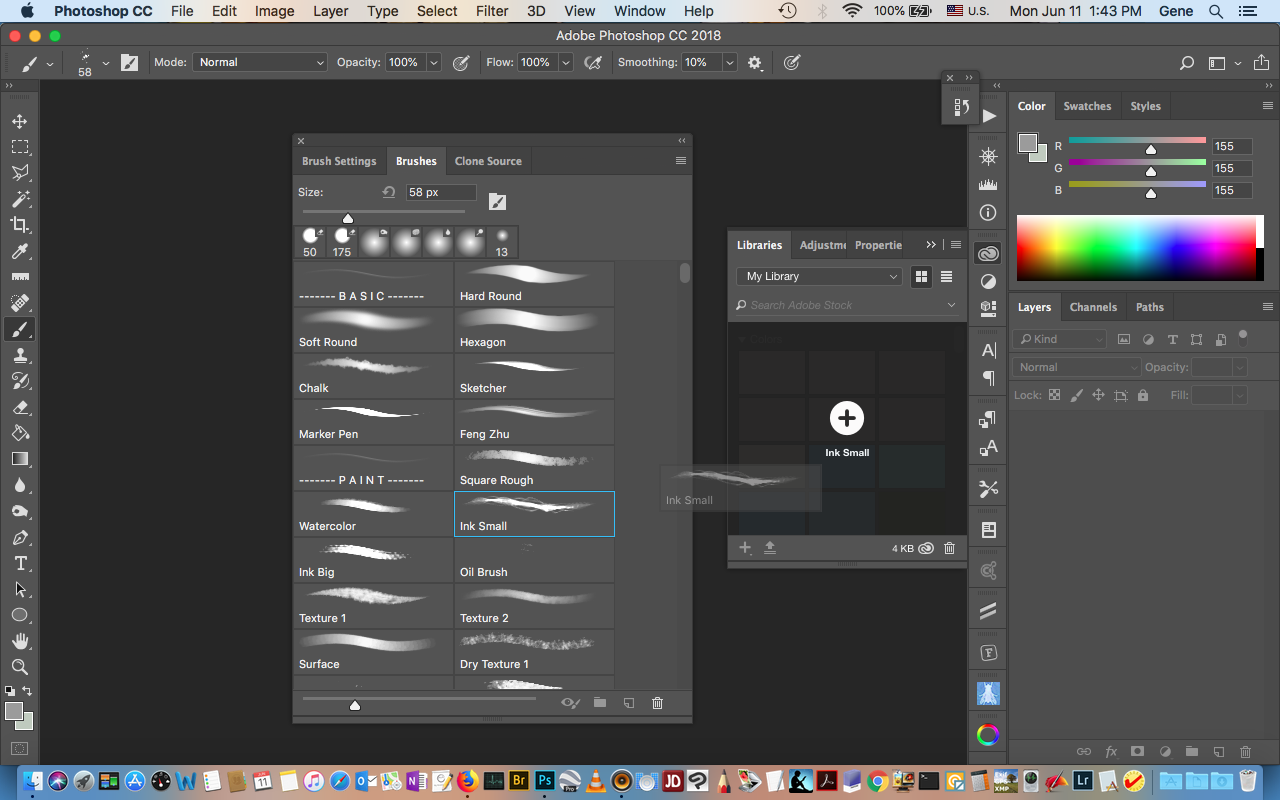Select the Zoom tool in toolbox
This screenshot has width=1280, height=800.
(x=19, y=667)
